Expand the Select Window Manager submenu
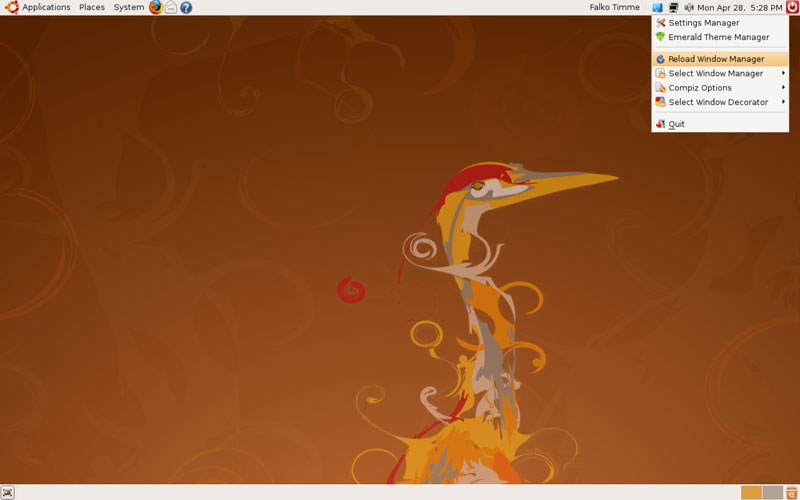This screenshot has width=800, height=500. (x=720, y=73)
